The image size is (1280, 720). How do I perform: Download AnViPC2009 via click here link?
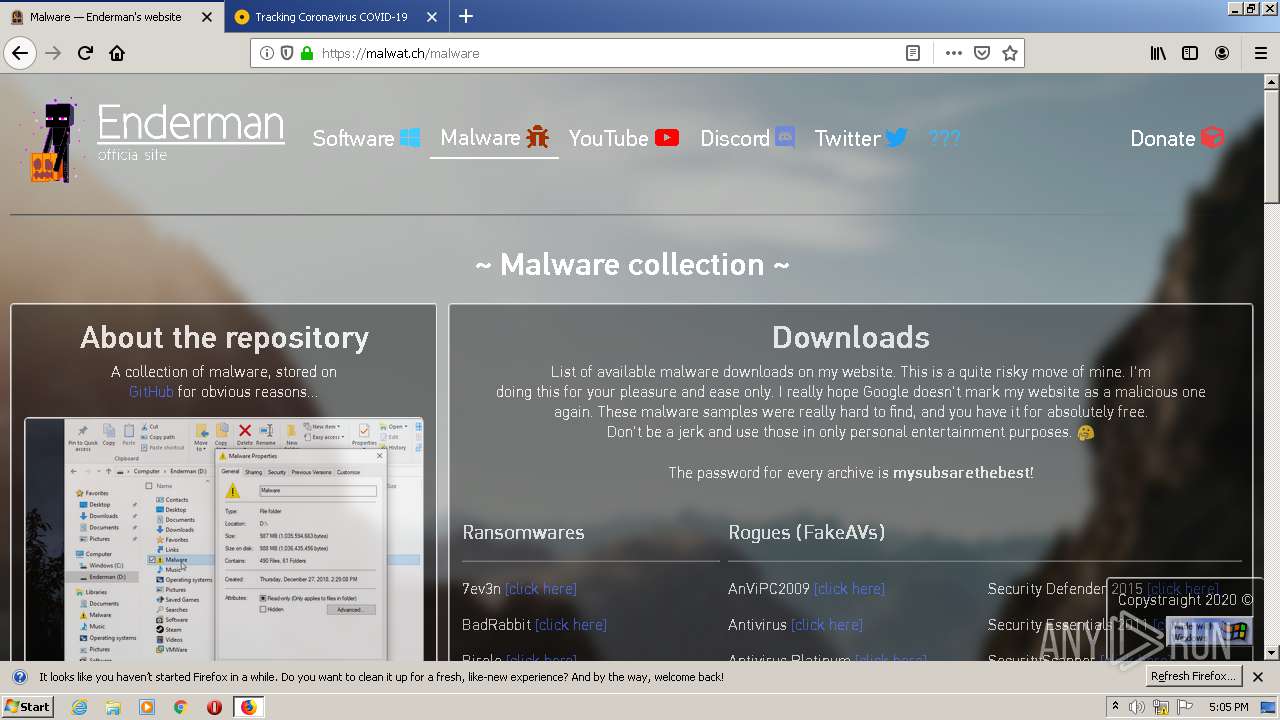(849, 589)
